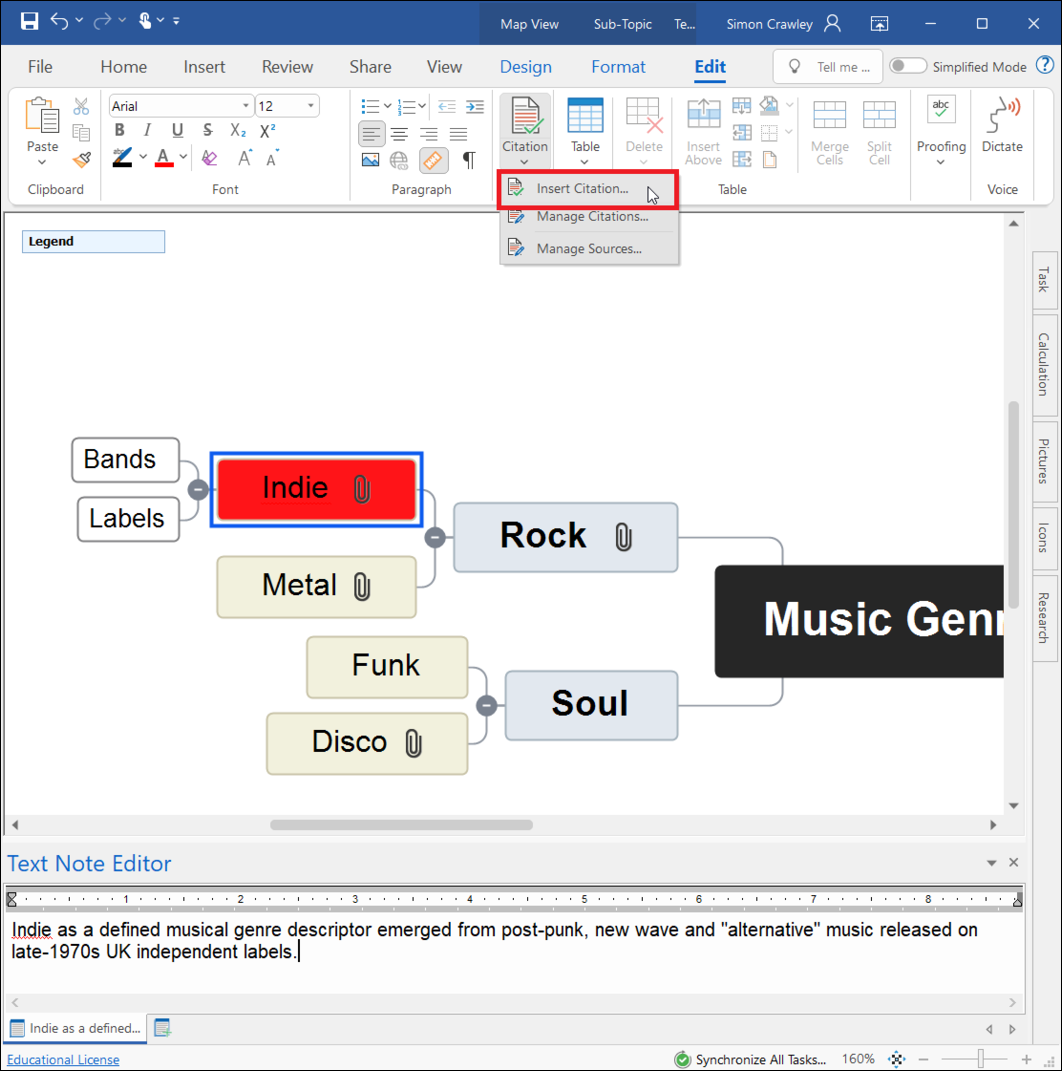The width and height of the screenshot is (1062, 1071).
Task: Click the Cut scissors icon
Action: point(81,107)
